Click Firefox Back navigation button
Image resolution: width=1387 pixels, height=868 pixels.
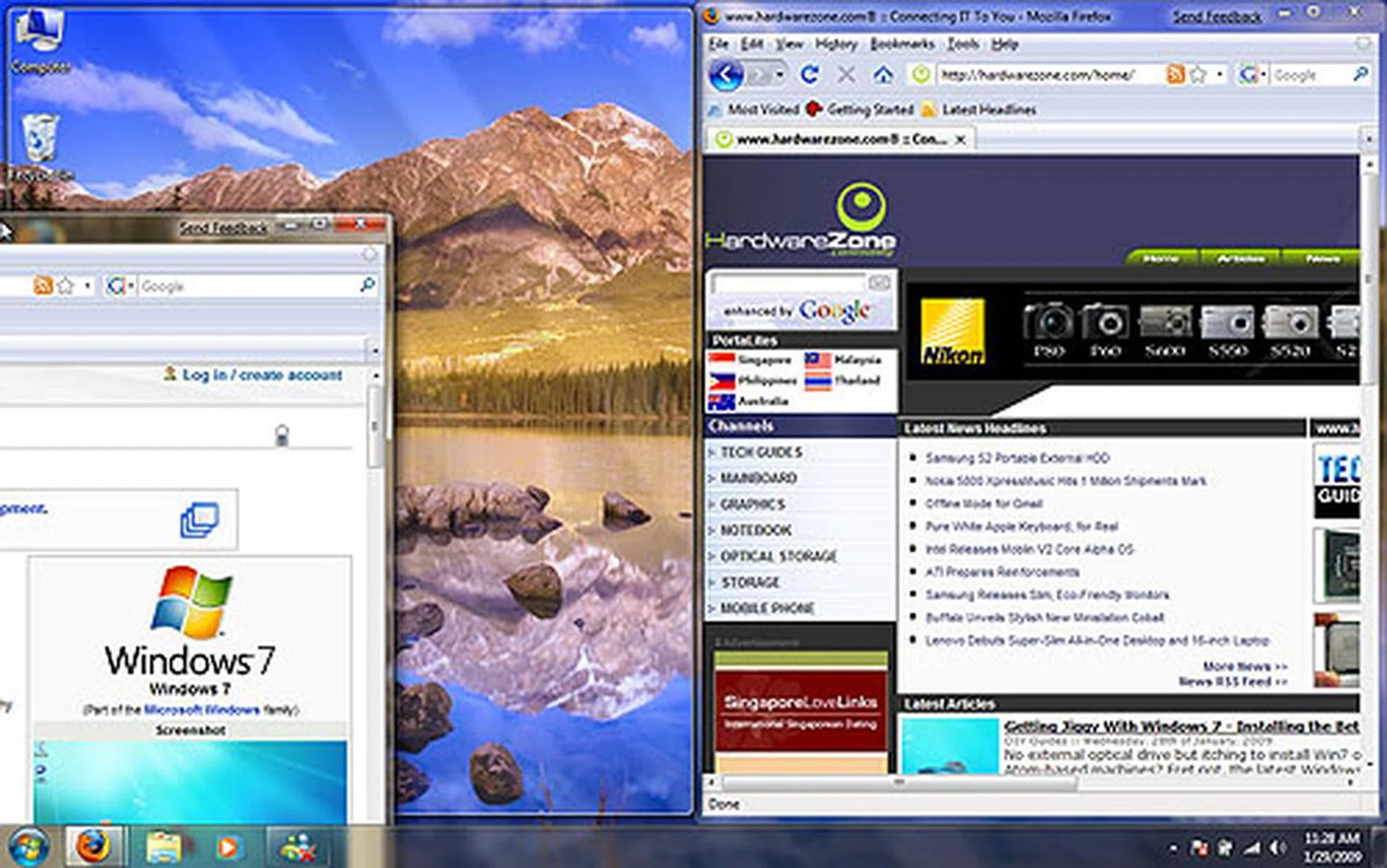tap(726, 75)
